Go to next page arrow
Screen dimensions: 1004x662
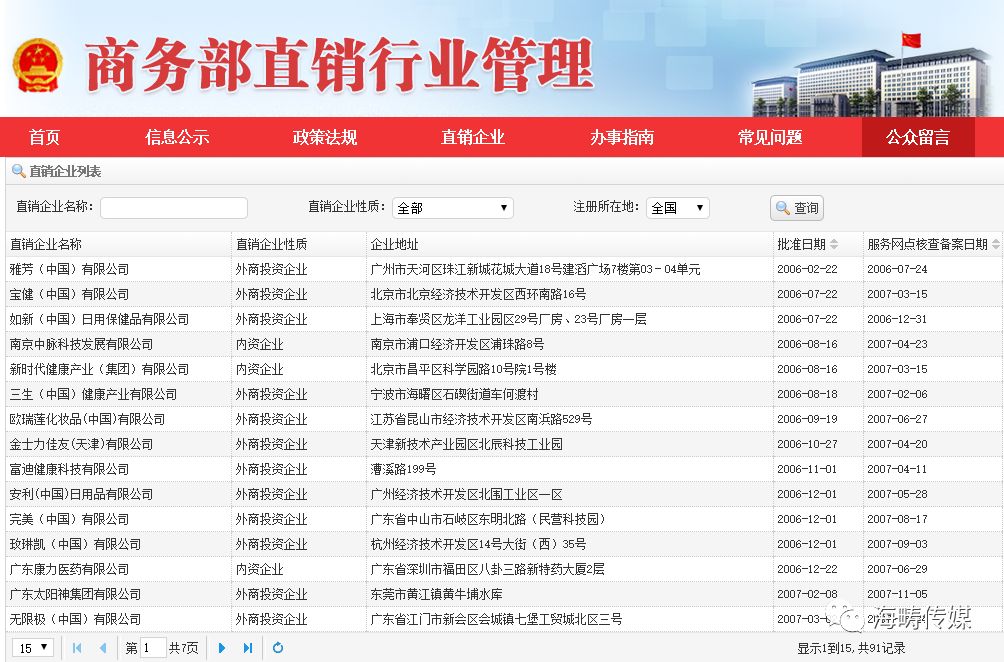222,648
